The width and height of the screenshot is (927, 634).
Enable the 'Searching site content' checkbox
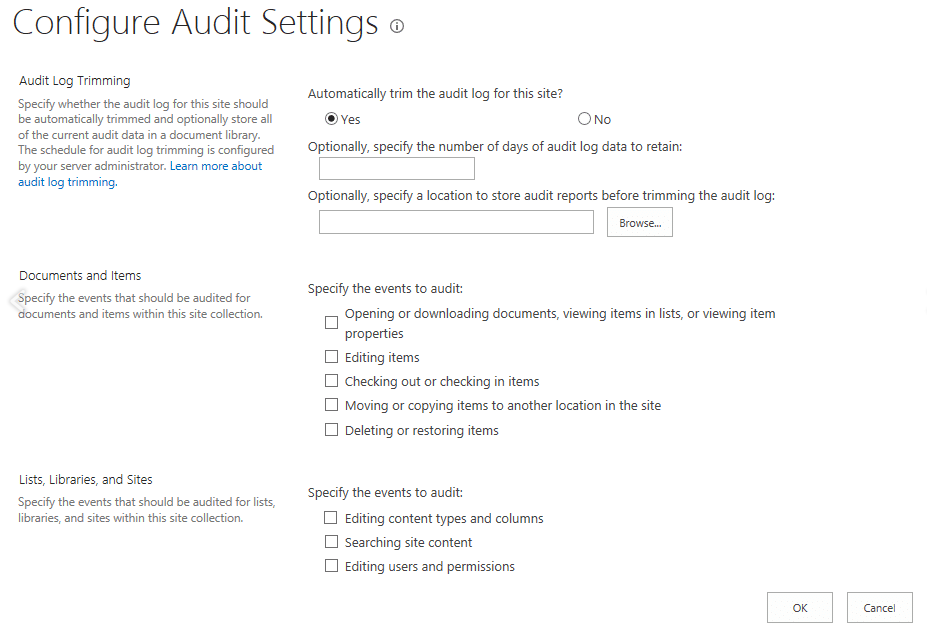[332, 542]
